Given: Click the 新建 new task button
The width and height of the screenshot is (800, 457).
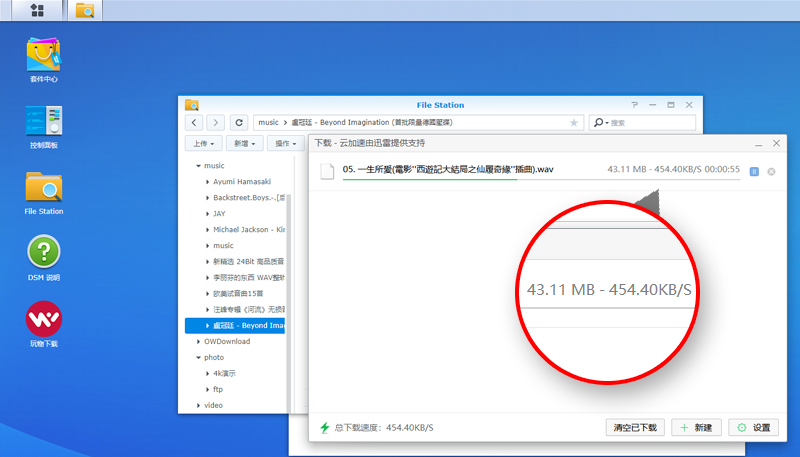Looking at the screenshot, I should click(x=696, y=427).
